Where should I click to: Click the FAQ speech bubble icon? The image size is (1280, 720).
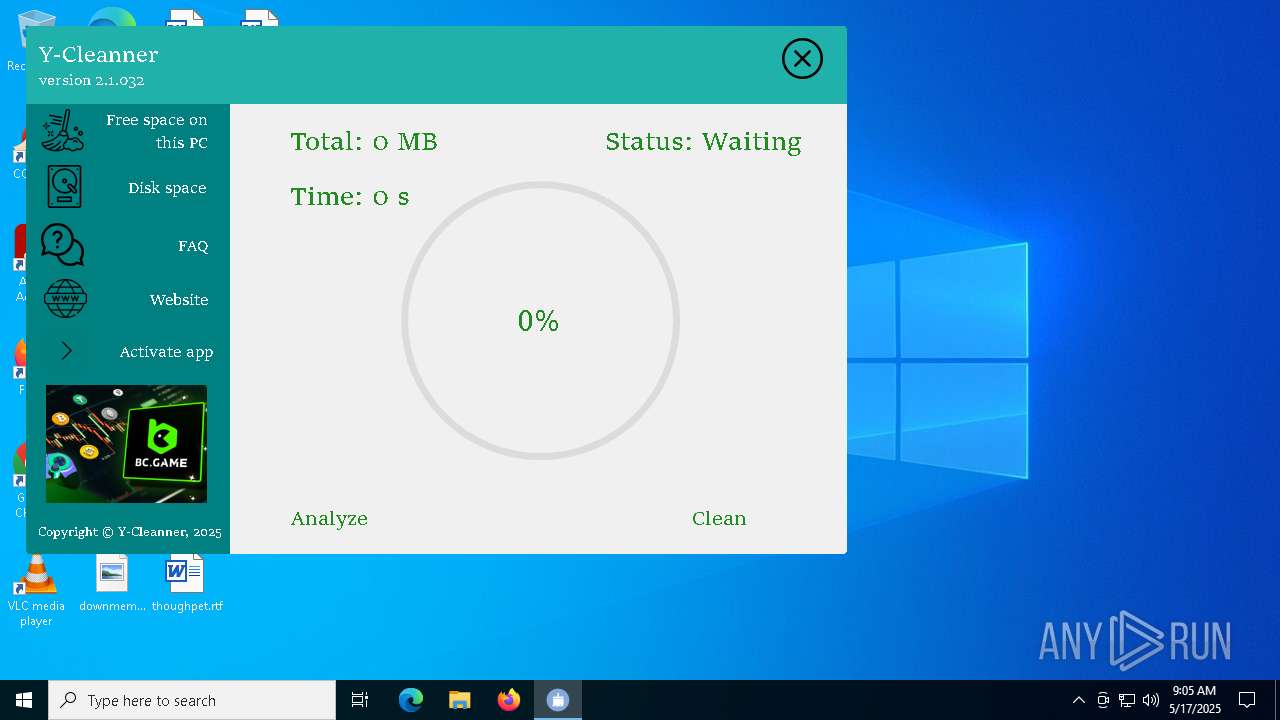click(63, 245)
